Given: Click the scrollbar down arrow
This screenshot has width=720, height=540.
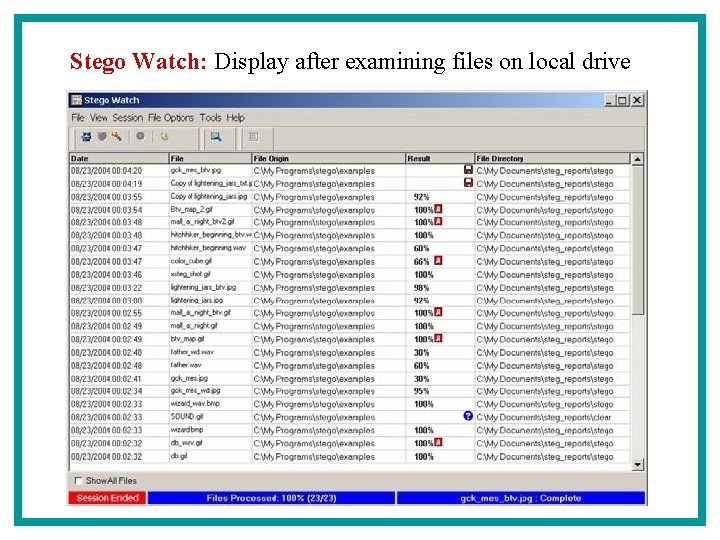Looking at the screenshot, I should click(637, 465).
